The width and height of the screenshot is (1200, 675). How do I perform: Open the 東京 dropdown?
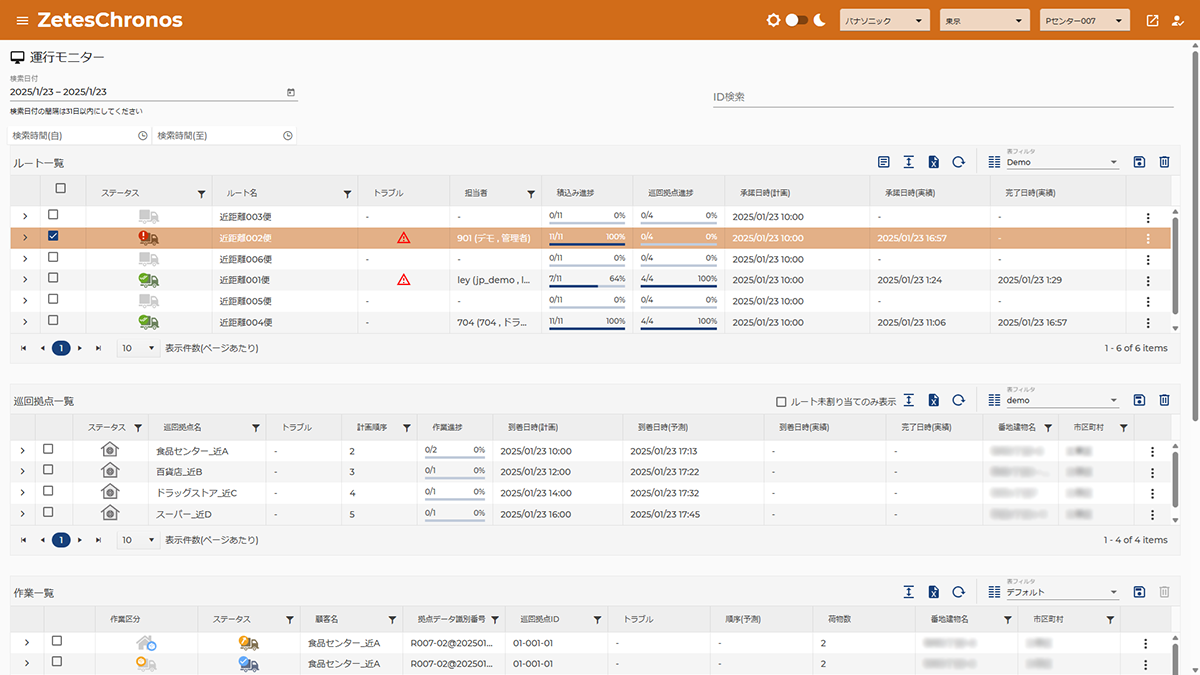[985, 20]
